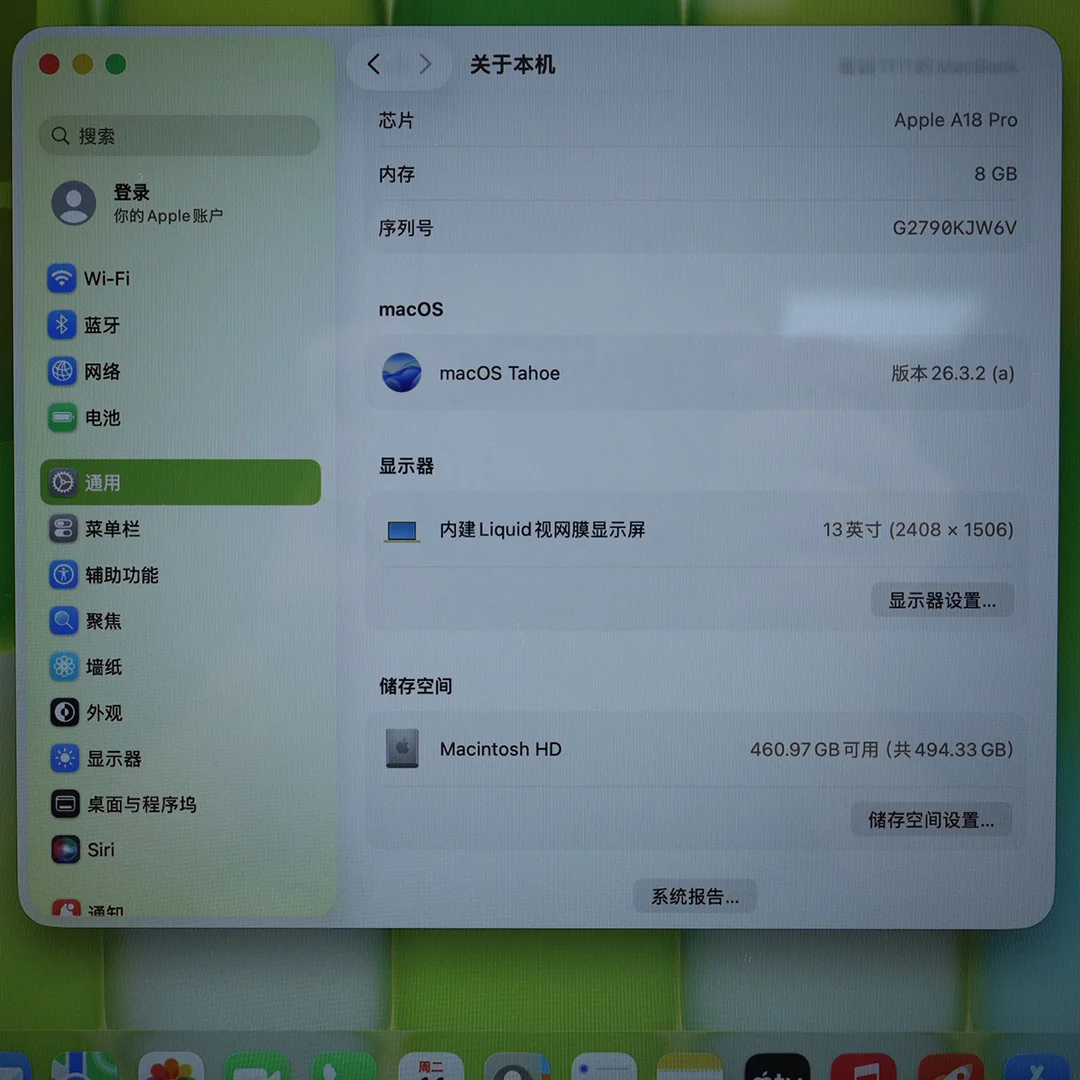The width and height of the screenshot is (1080, 1080).
Task: Click the macOS Tahoe logo icon
Action: click(402, 373)
